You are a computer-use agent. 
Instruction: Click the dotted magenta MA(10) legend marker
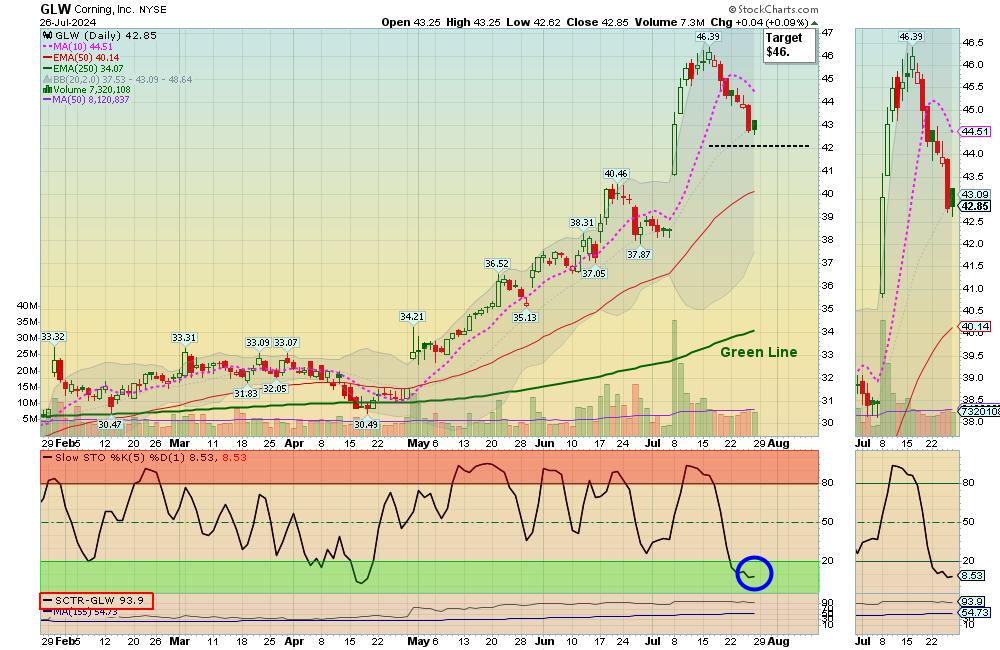click(47, 47)
